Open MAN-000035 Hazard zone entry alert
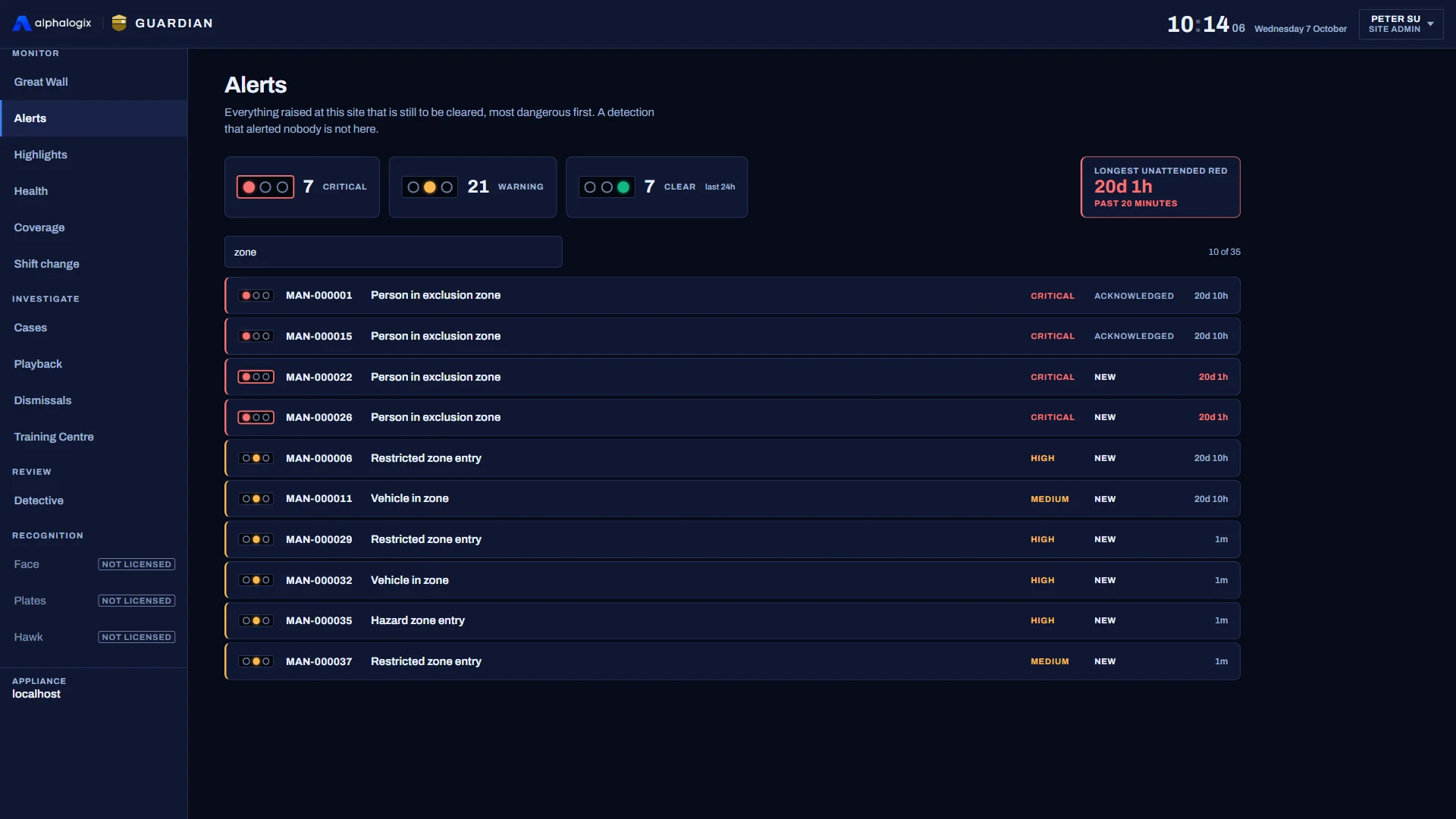Viewport: 1456px width, 819px height. (733, 620)
